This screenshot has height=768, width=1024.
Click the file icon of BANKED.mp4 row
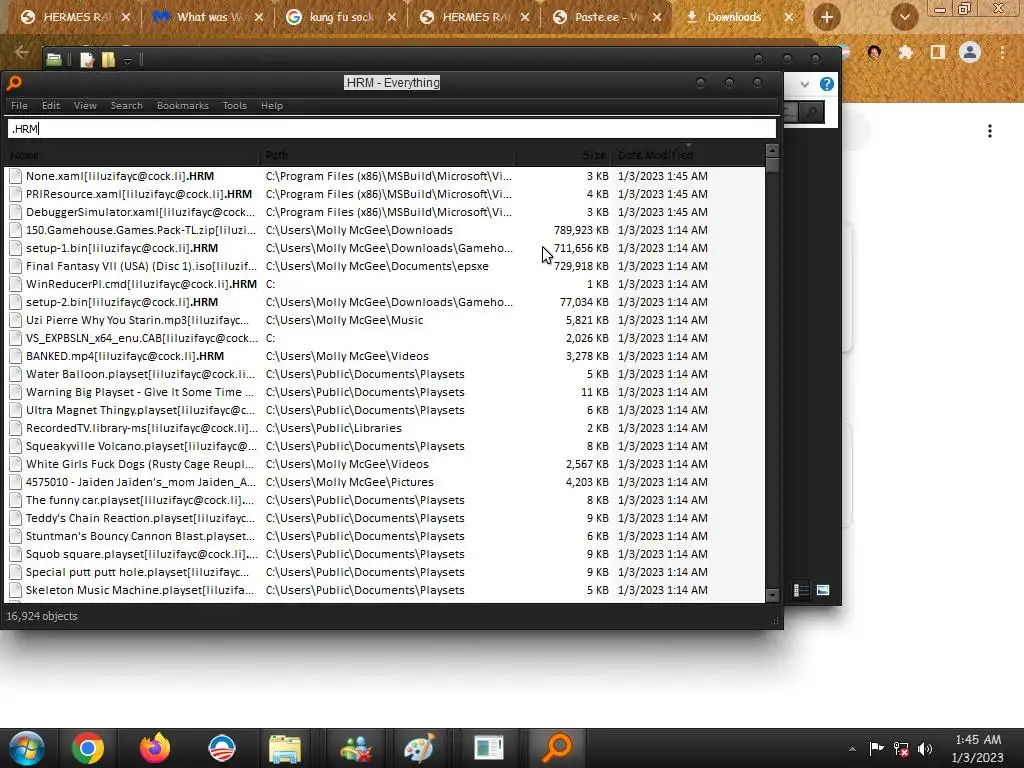(x=15, y=356)
